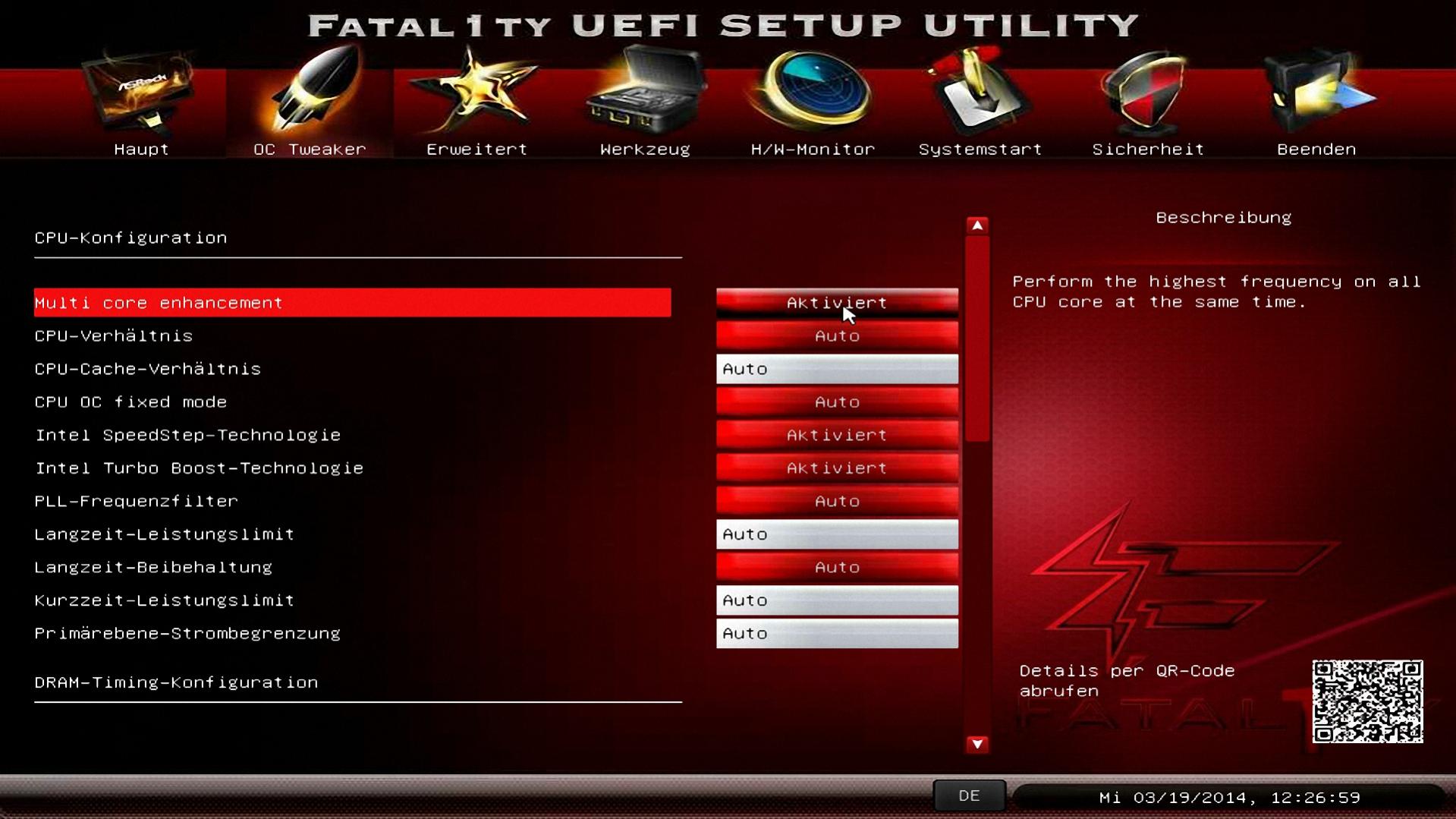This screenshot has width=1456, height=819.
Task: Go to the H/W-Monitor tab label
Action: pyautogui.click(x=813, y=150)
